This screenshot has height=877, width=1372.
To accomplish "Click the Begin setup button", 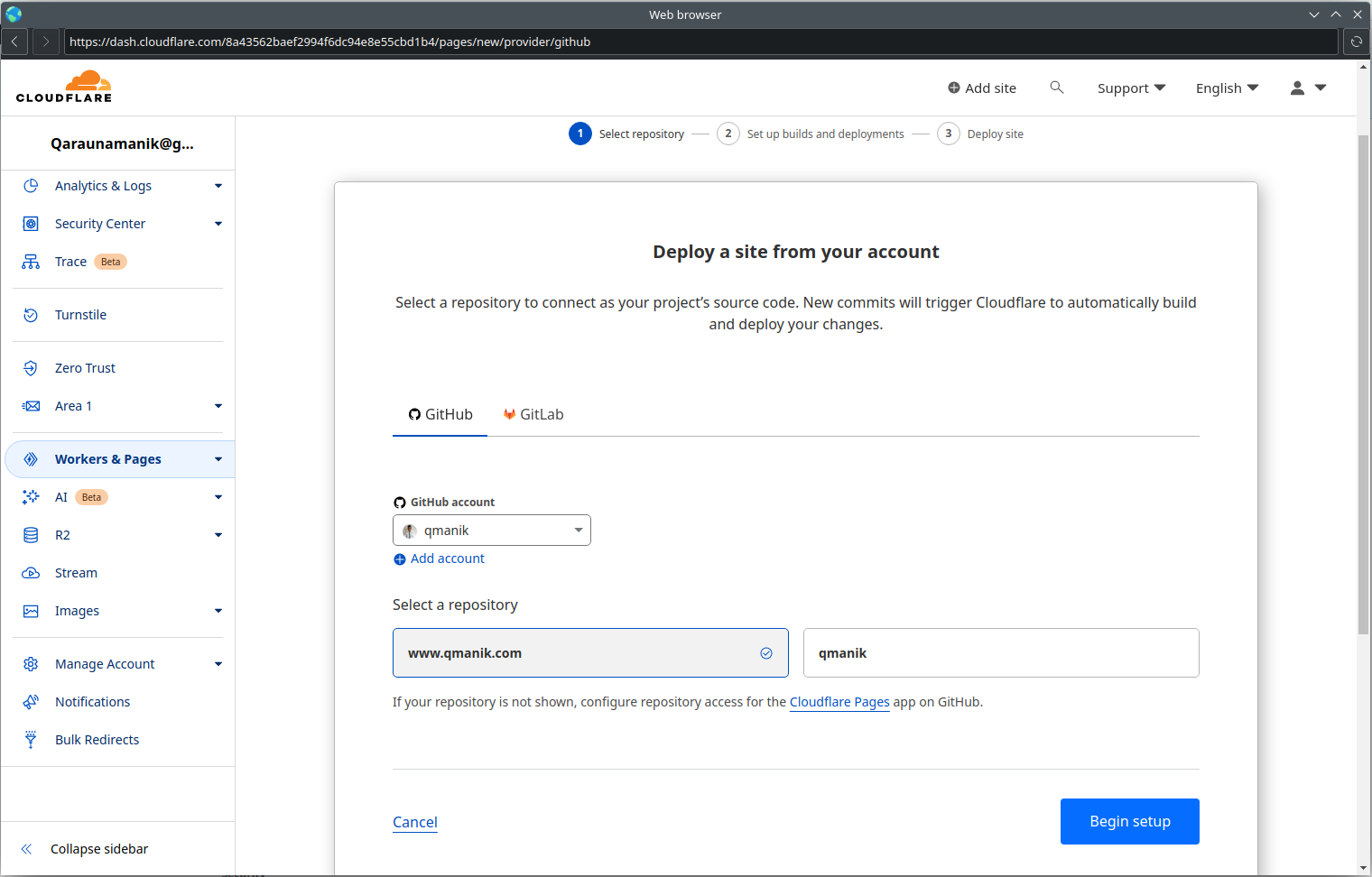I will click(x=1129, y=821).
